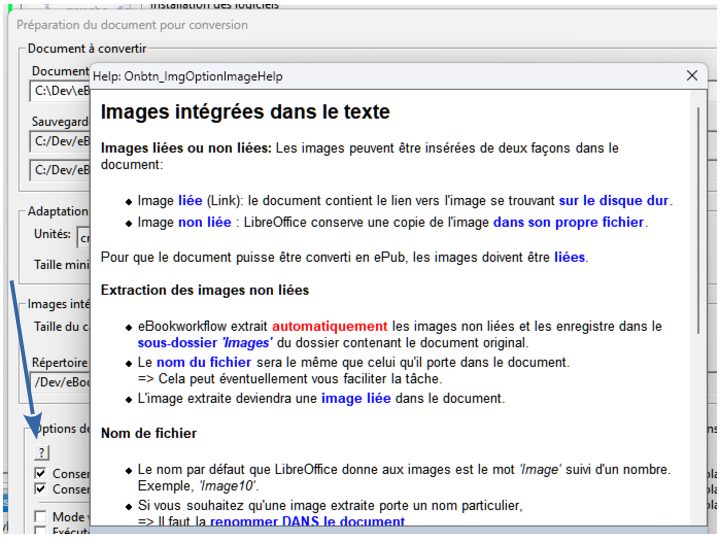
Task: Uncheck the upper 'Conser' checkbox
Action: tap(41, 473)
